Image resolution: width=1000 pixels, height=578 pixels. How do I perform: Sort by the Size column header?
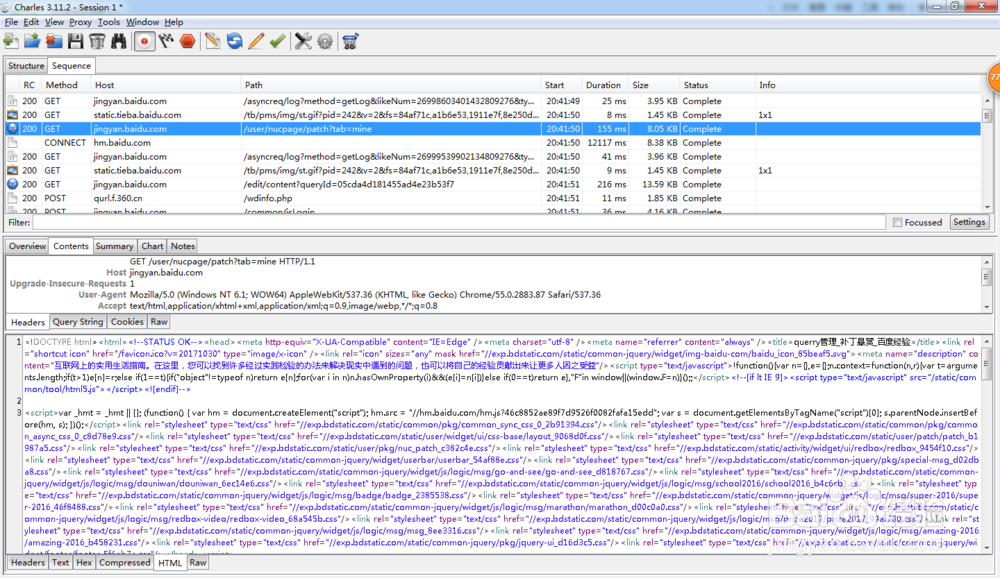[x=654, y=85]
